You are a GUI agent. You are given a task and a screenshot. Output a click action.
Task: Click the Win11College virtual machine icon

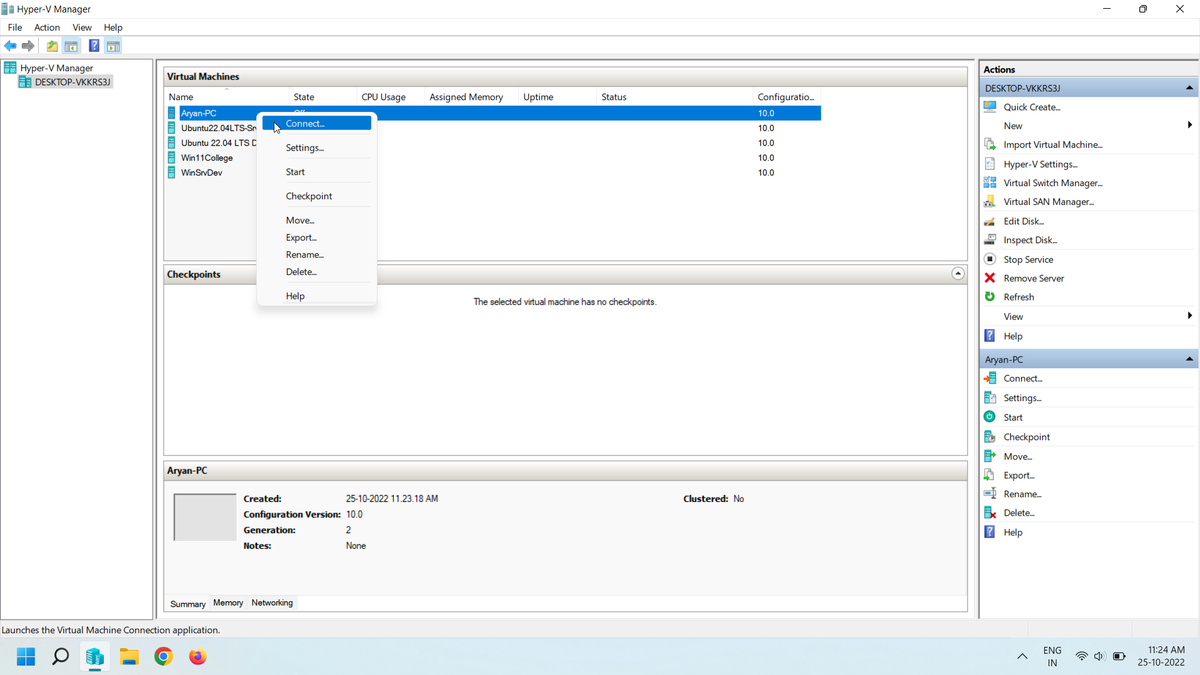pos(172,158)
